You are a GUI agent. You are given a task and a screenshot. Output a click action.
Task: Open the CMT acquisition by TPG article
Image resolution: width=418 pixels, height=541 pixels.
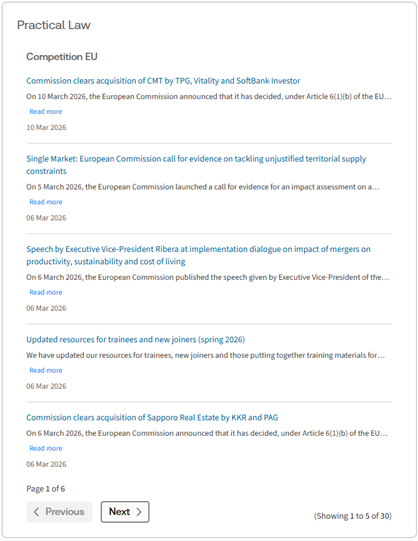click(x=163, y=81)
